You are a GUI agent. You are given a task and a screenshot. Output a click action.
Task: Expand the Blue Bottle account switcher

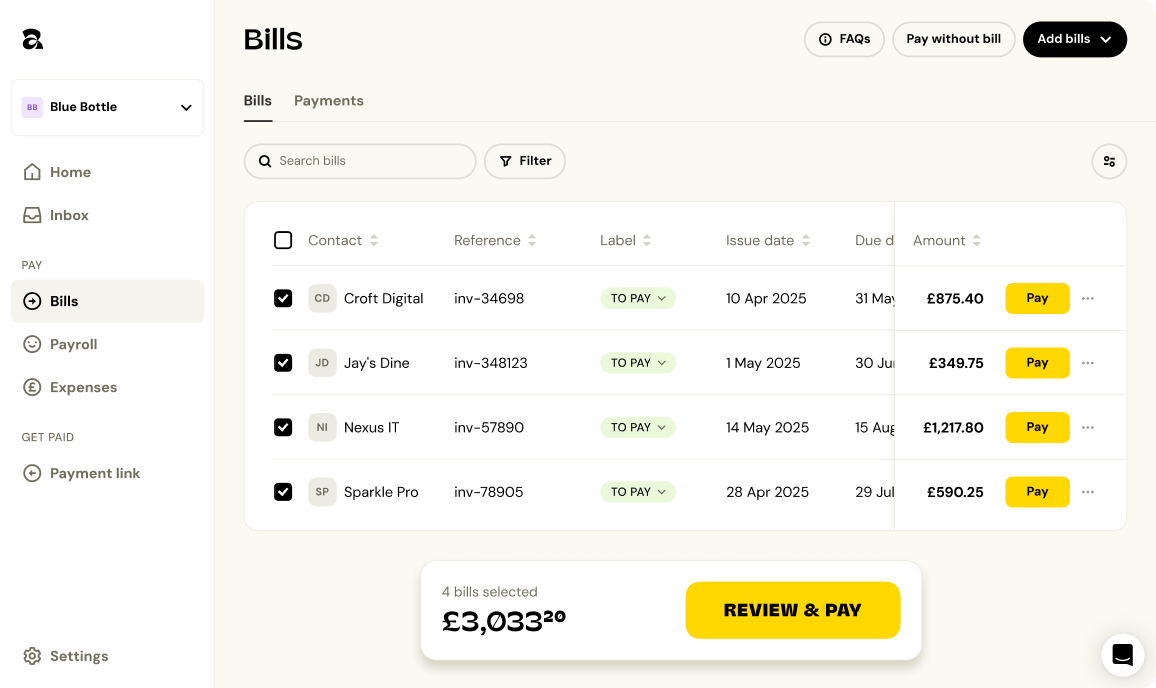pos(108,107)
